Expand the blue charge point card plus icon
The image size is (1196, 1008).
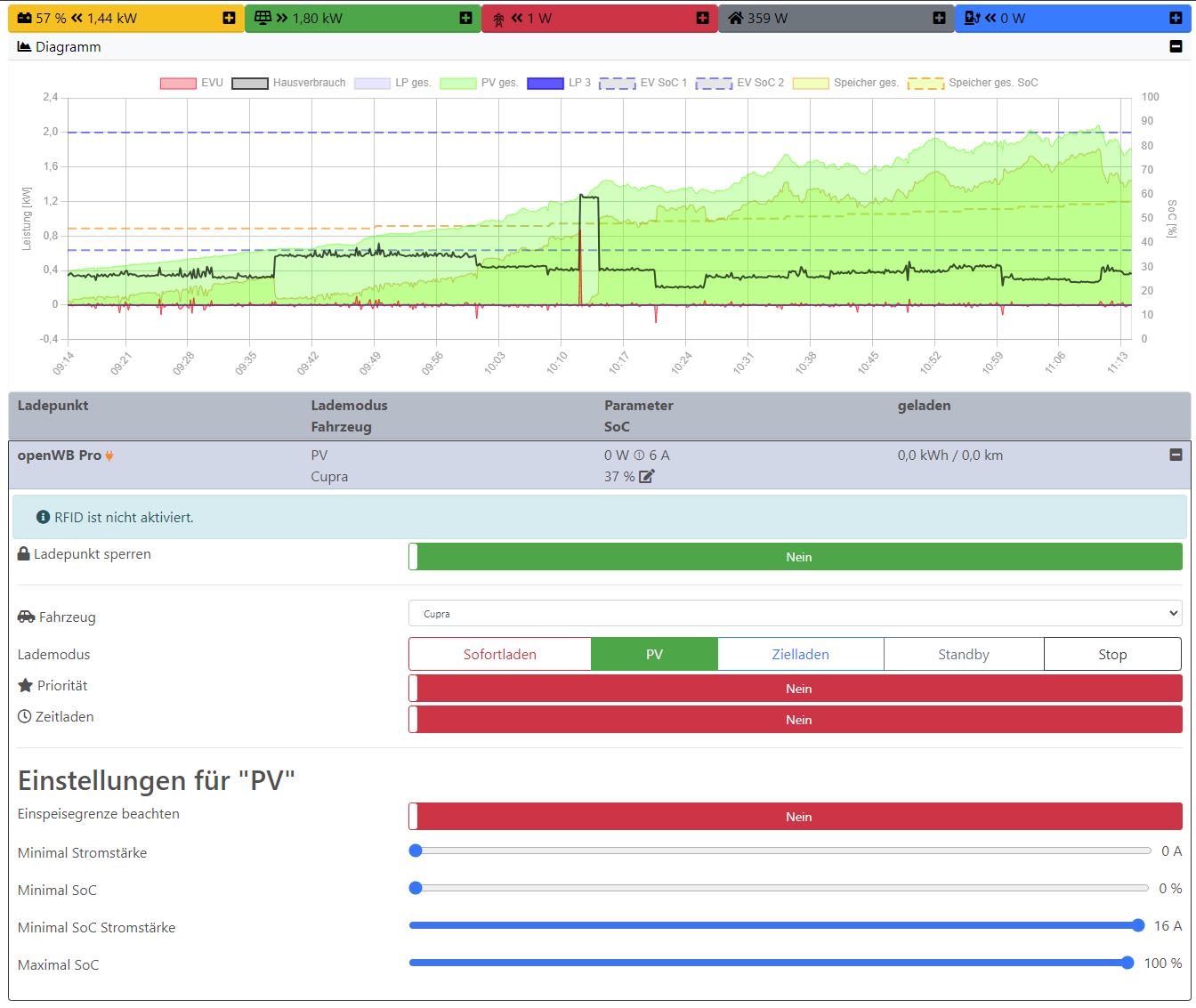[x=1176, y=18]
